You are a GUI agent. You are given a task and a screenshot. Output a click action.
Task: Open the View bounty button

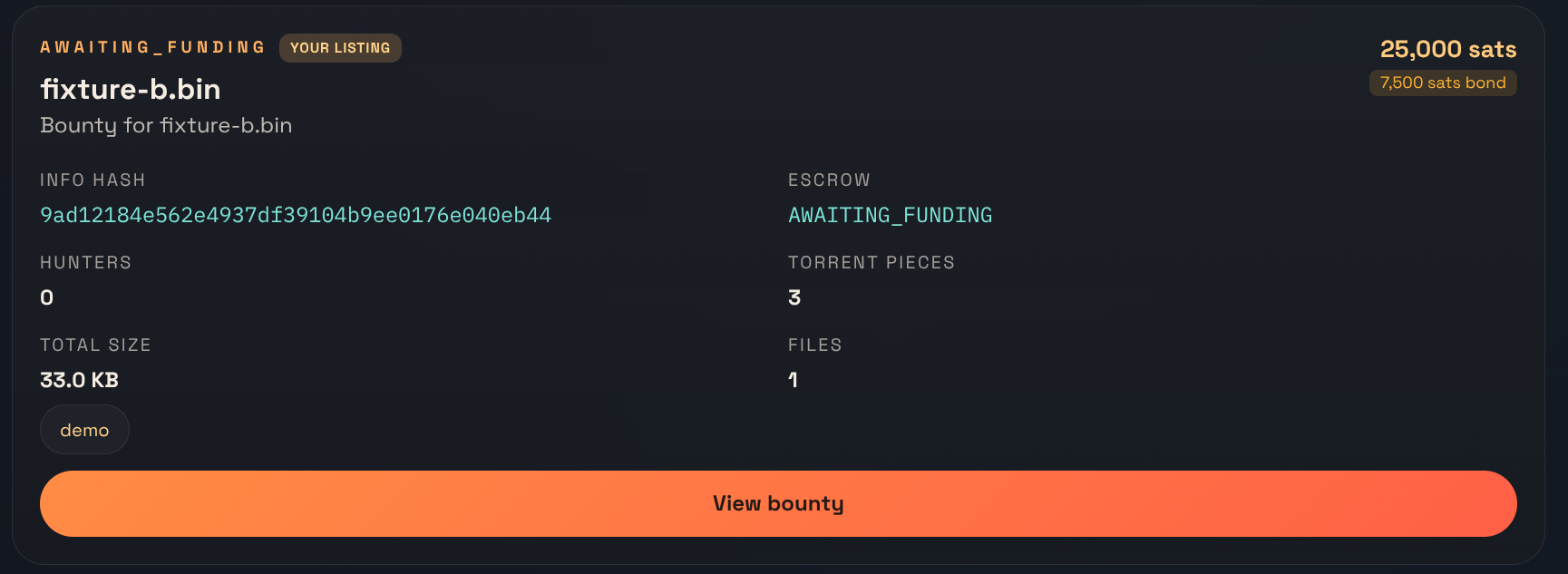tap(778, 503)
